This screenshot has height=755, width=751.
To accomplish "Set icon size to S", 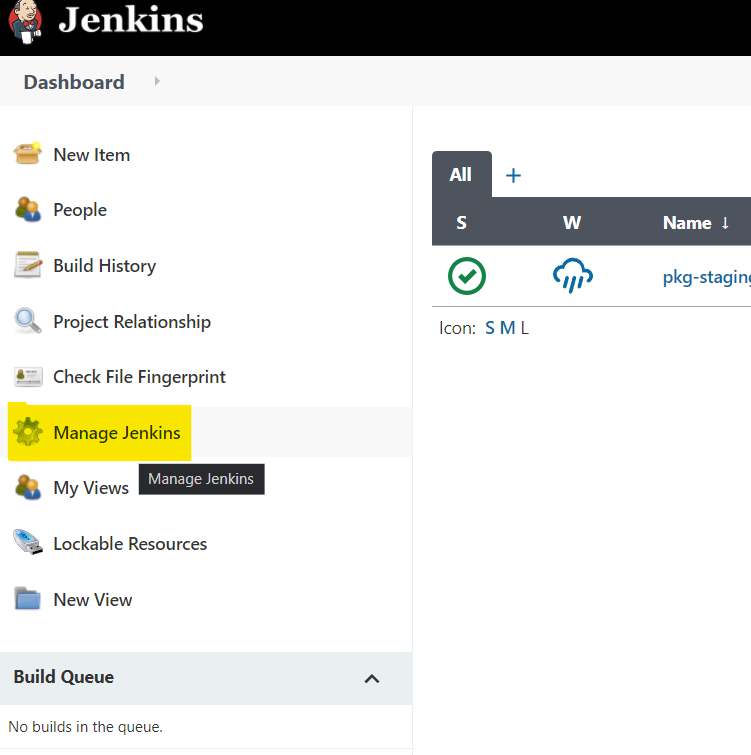I will pos(490,328).
